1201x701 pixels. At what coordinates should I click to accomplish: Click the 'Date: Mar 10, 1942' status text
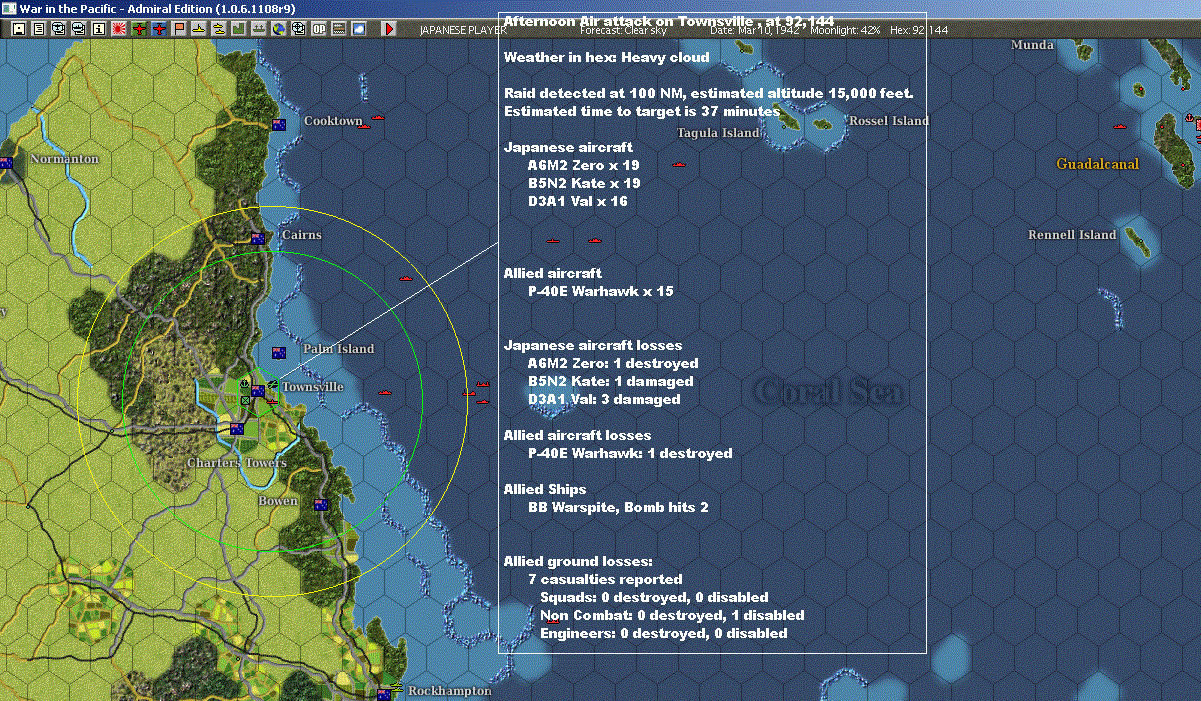[755, 30]
